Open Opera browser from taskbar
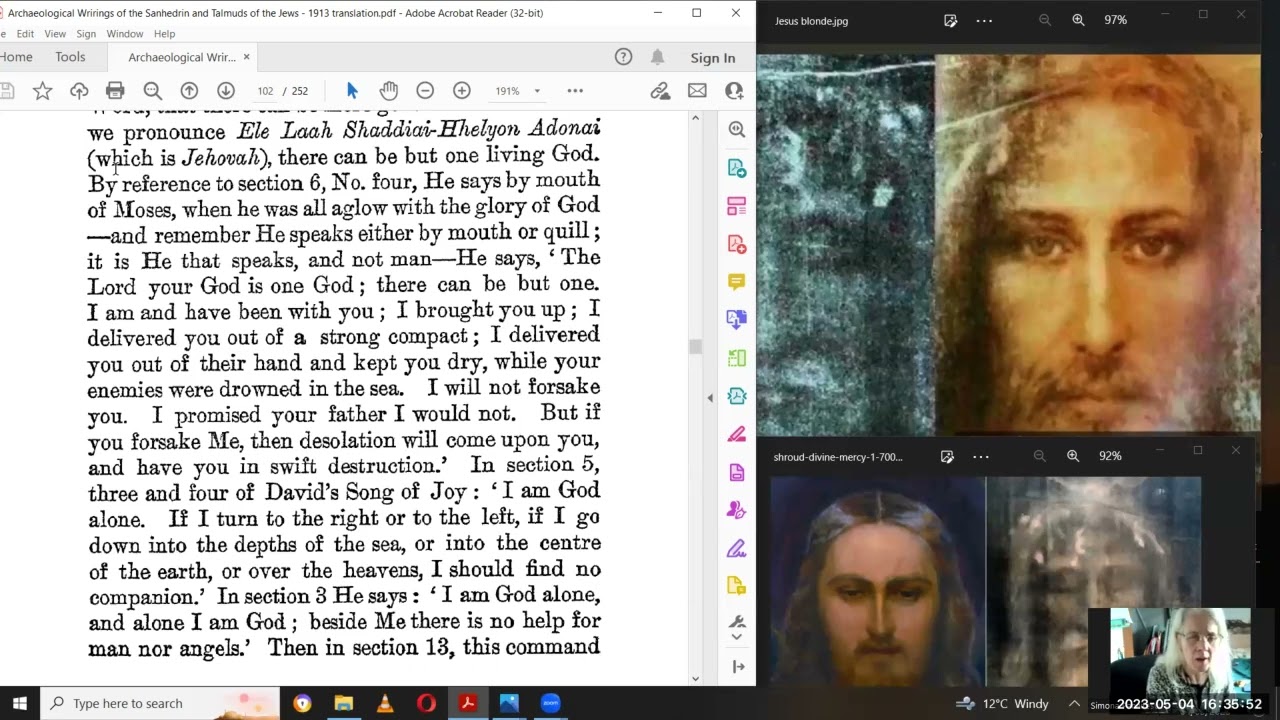The image size is (1280, 720). point(426,703)
